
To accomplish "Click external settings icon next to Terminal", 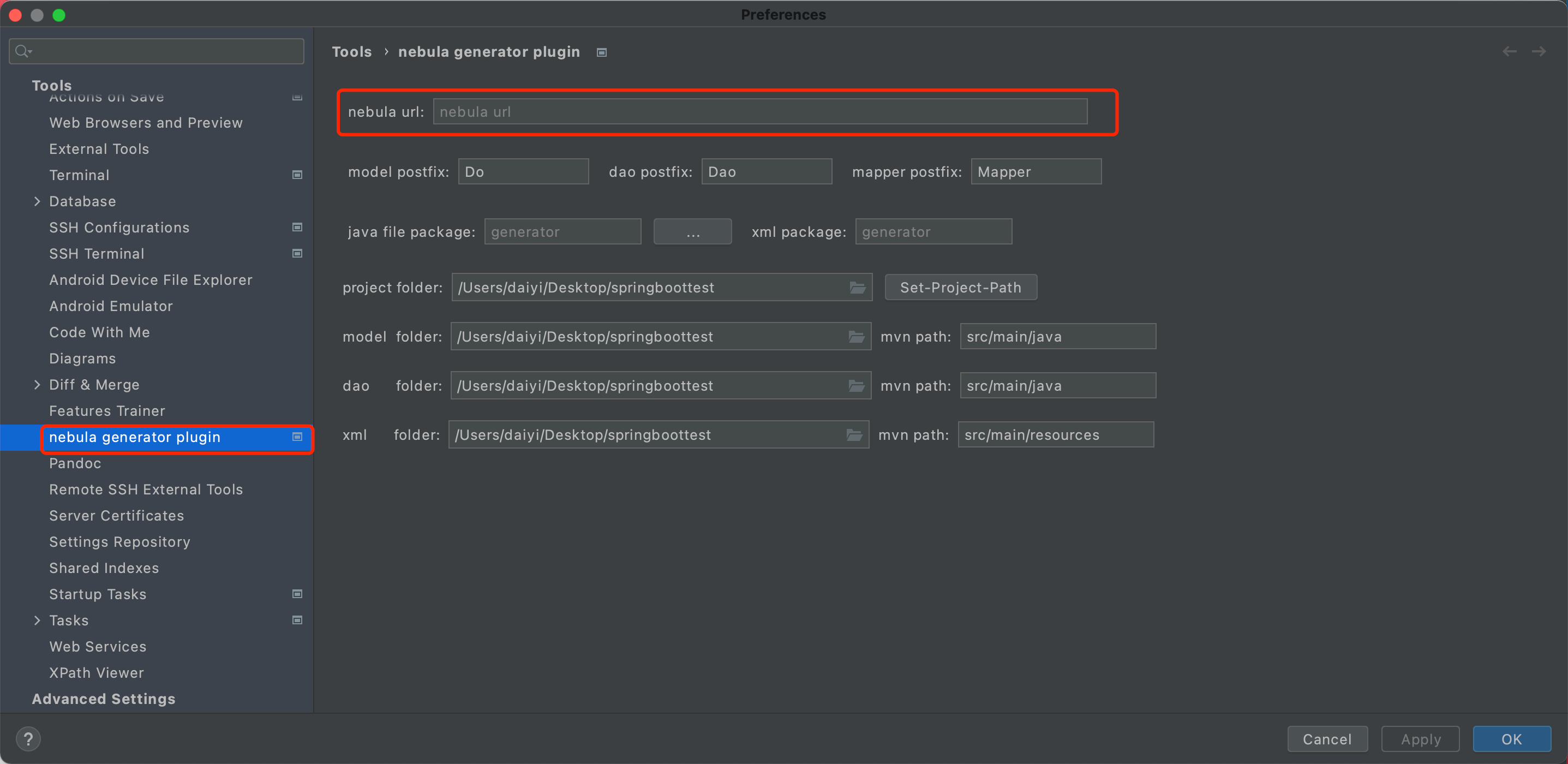I will (x=297, y=175).
